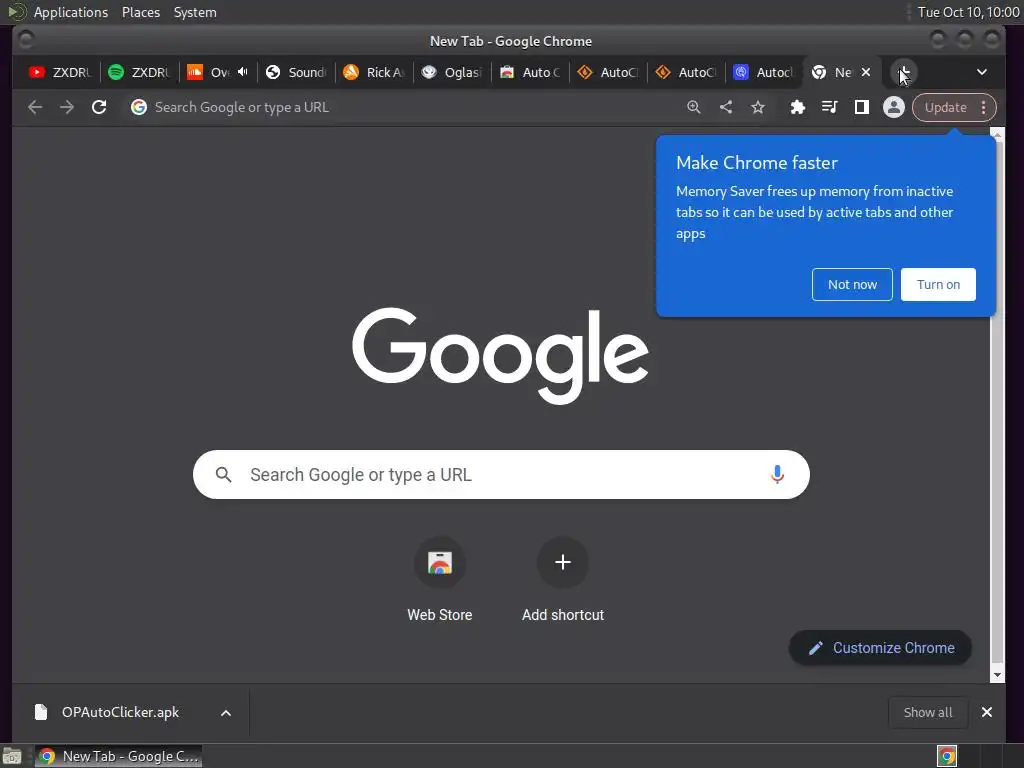Open the System menu
The image size is (1024, 768).
195,12
